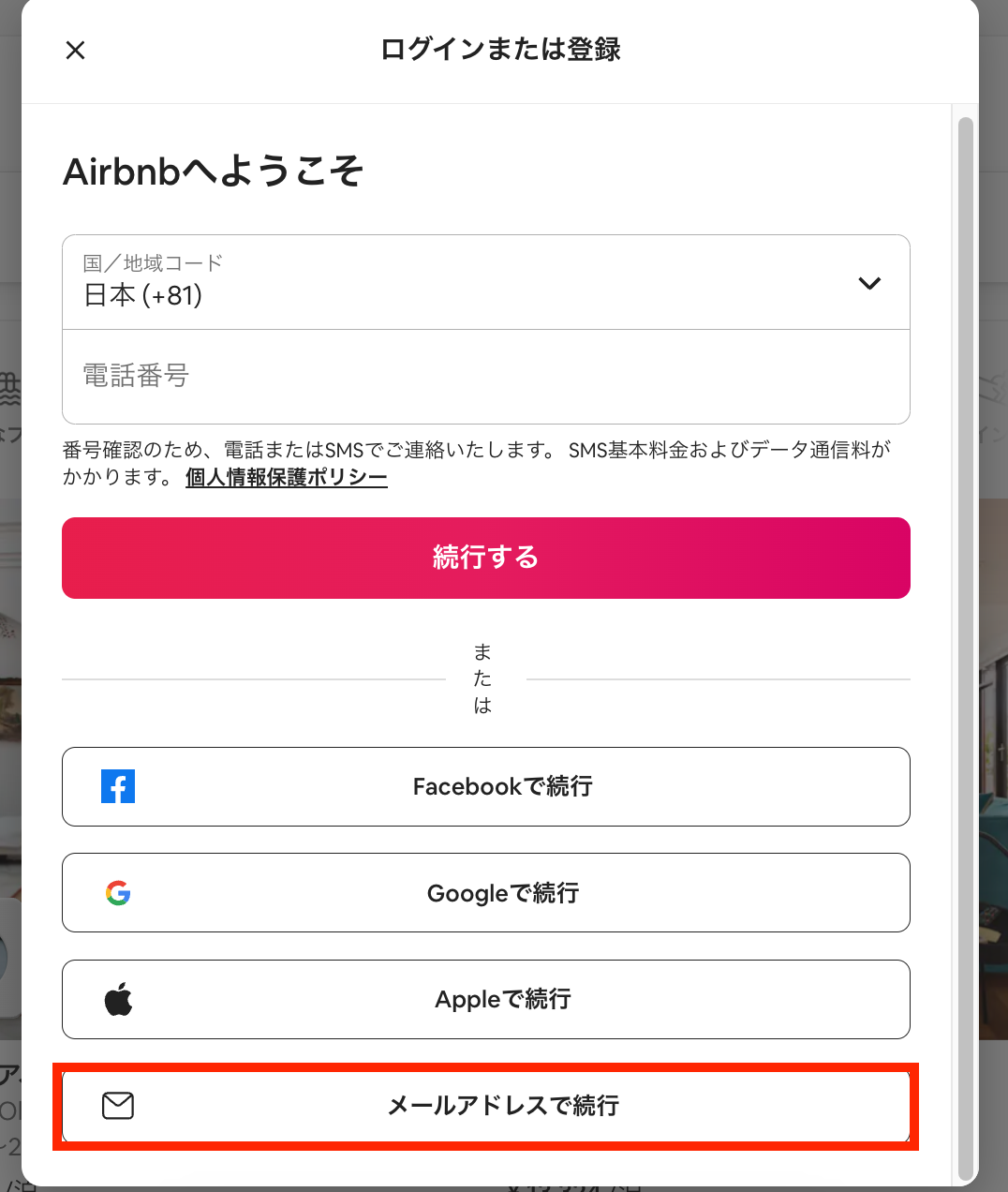Viewport: 1008px width, 1192px height.
Task: Click the dialog's vertical scrollbar
Action: 966,647
